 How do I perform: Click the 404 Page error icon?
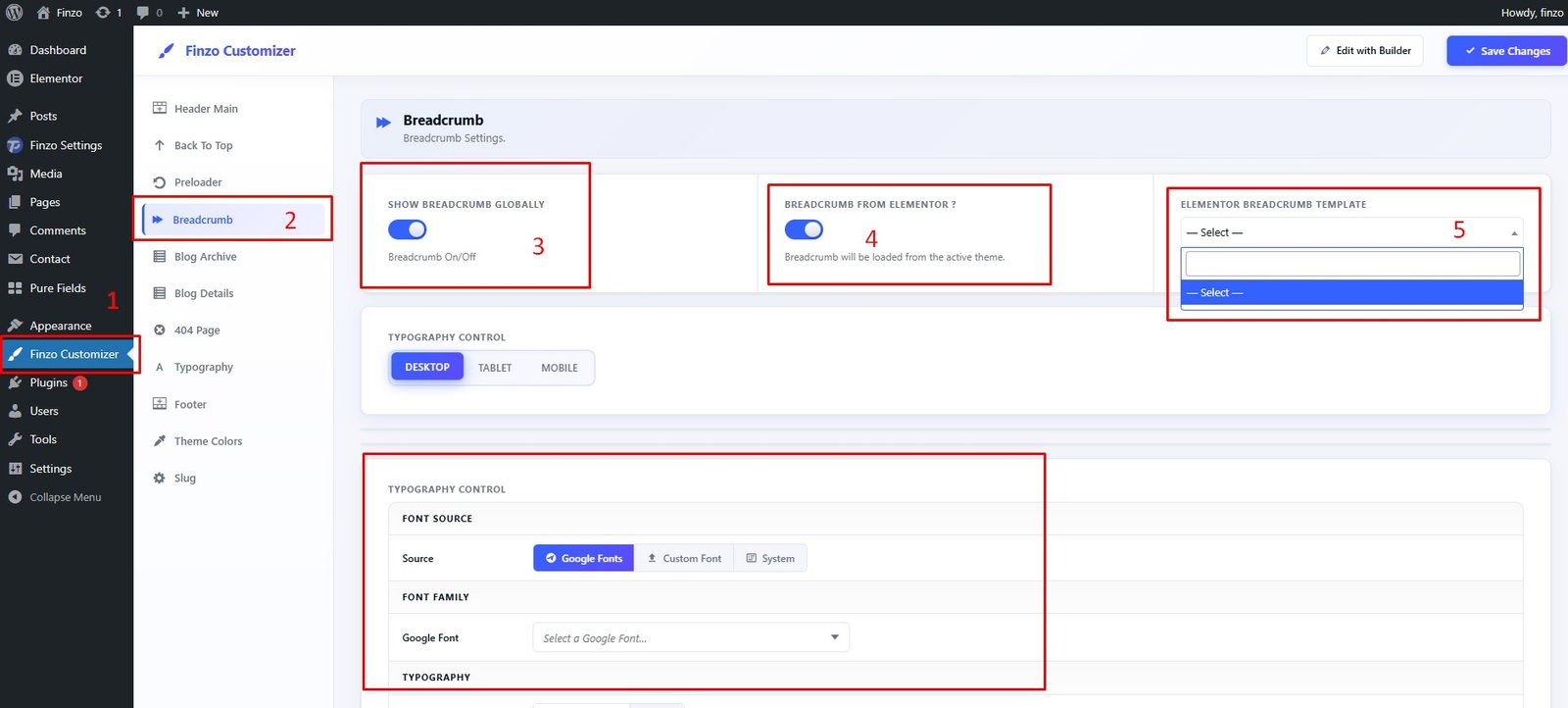160,329
